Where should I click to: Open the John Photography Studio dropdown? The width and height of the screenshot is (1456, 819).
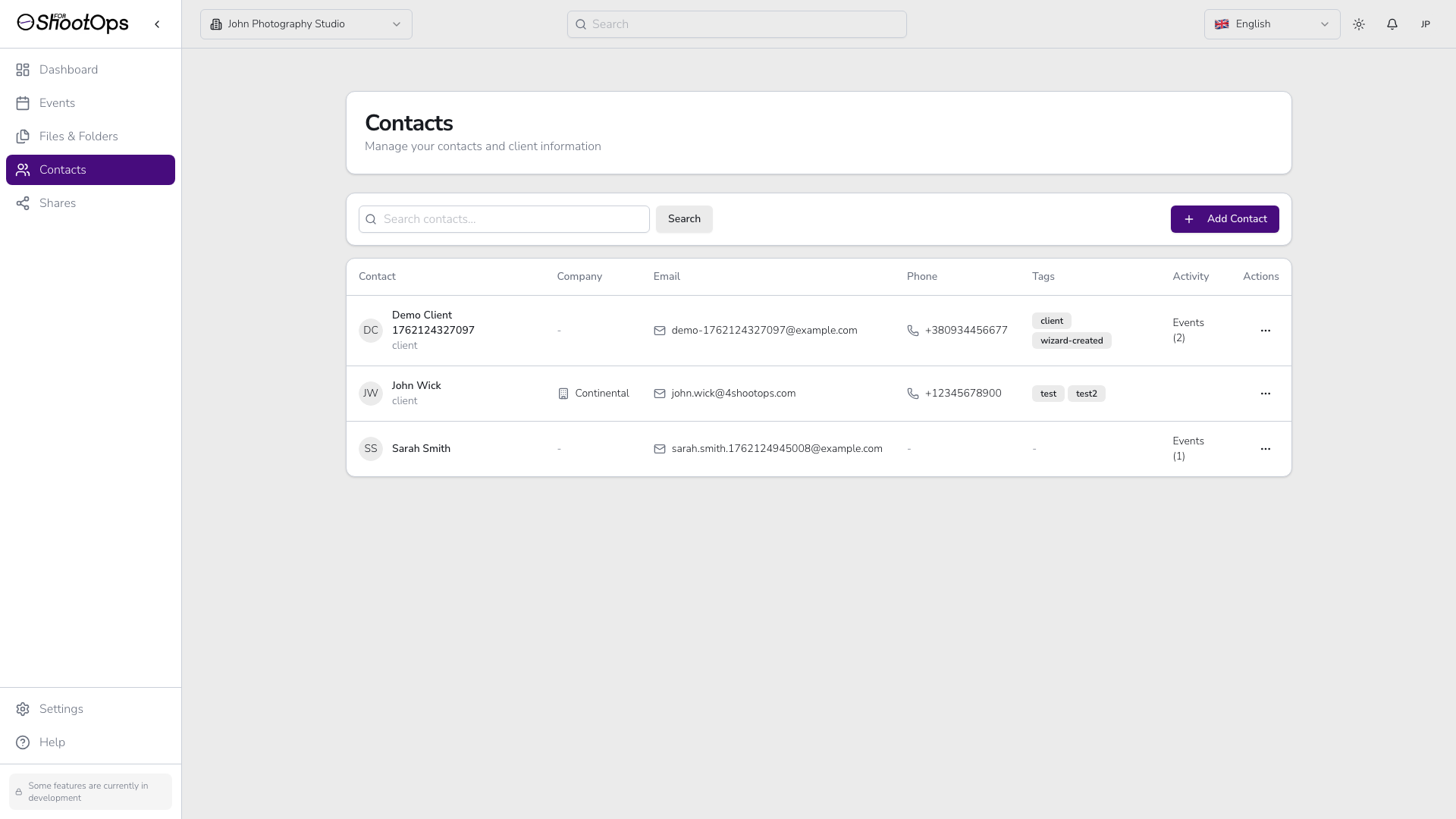pyautogui.click(x=306, y=24)
